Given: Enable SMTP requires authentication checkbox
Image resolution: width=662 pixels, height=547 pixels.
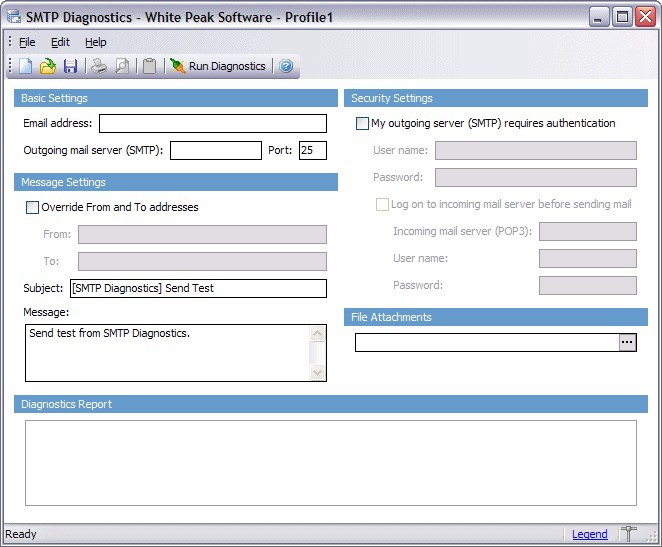Looking at the screenshot, I should coord(362,124).
